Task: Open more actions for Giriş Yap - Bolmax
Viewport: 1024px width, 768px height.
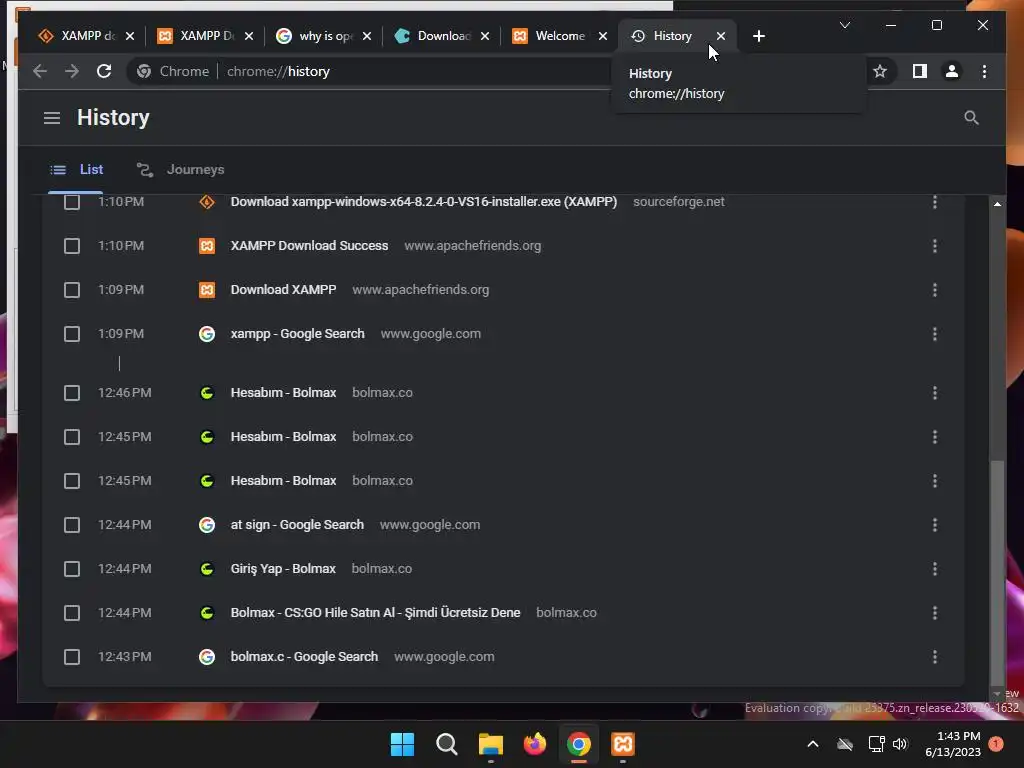Action: (x=935, y=569)
